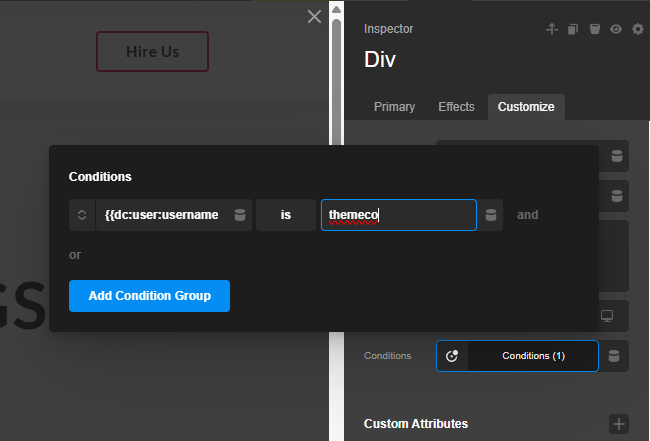Click the topmost dynamic content icon in Customize
Screen dimensions: 650x441
(x=617, y=156)
